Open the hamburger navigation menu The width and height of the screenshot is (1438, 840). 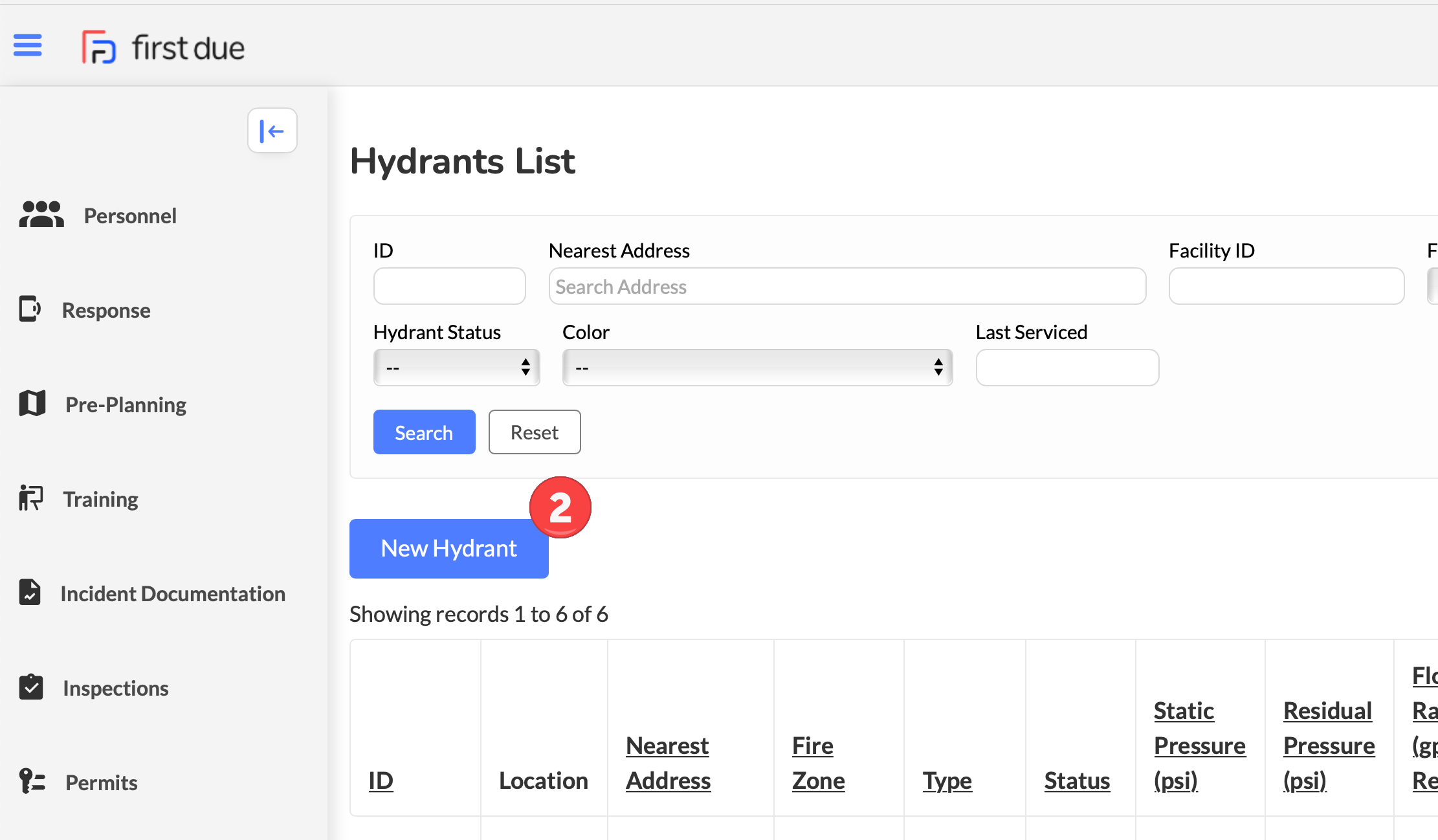[x=27, y=45]
